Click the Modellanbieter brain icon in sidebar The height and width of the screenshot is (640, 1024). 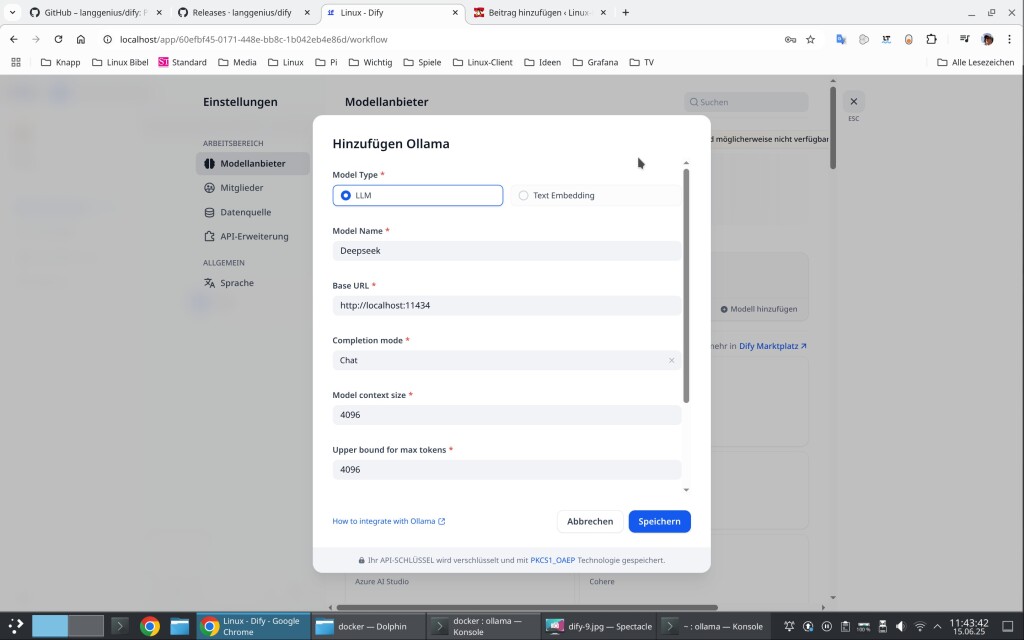tap(209, 164)
